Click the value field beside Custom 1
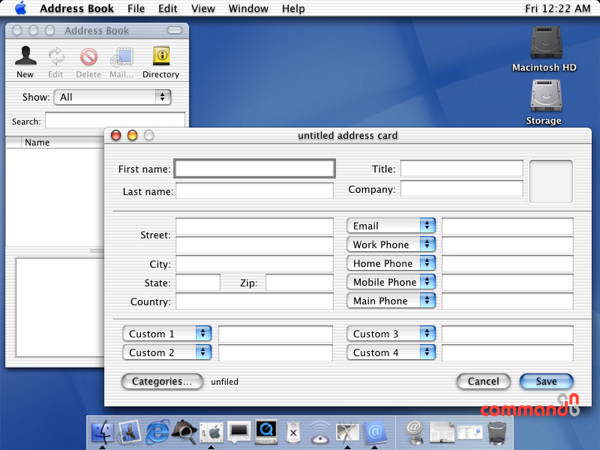 point(276,334)
